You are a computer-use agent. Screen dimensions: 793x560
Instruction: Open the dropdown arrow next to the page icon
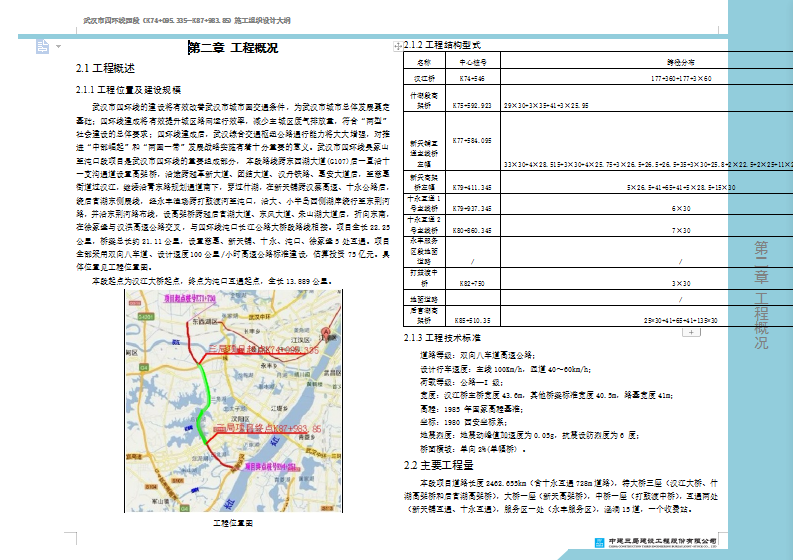click(x=59, y=47)
